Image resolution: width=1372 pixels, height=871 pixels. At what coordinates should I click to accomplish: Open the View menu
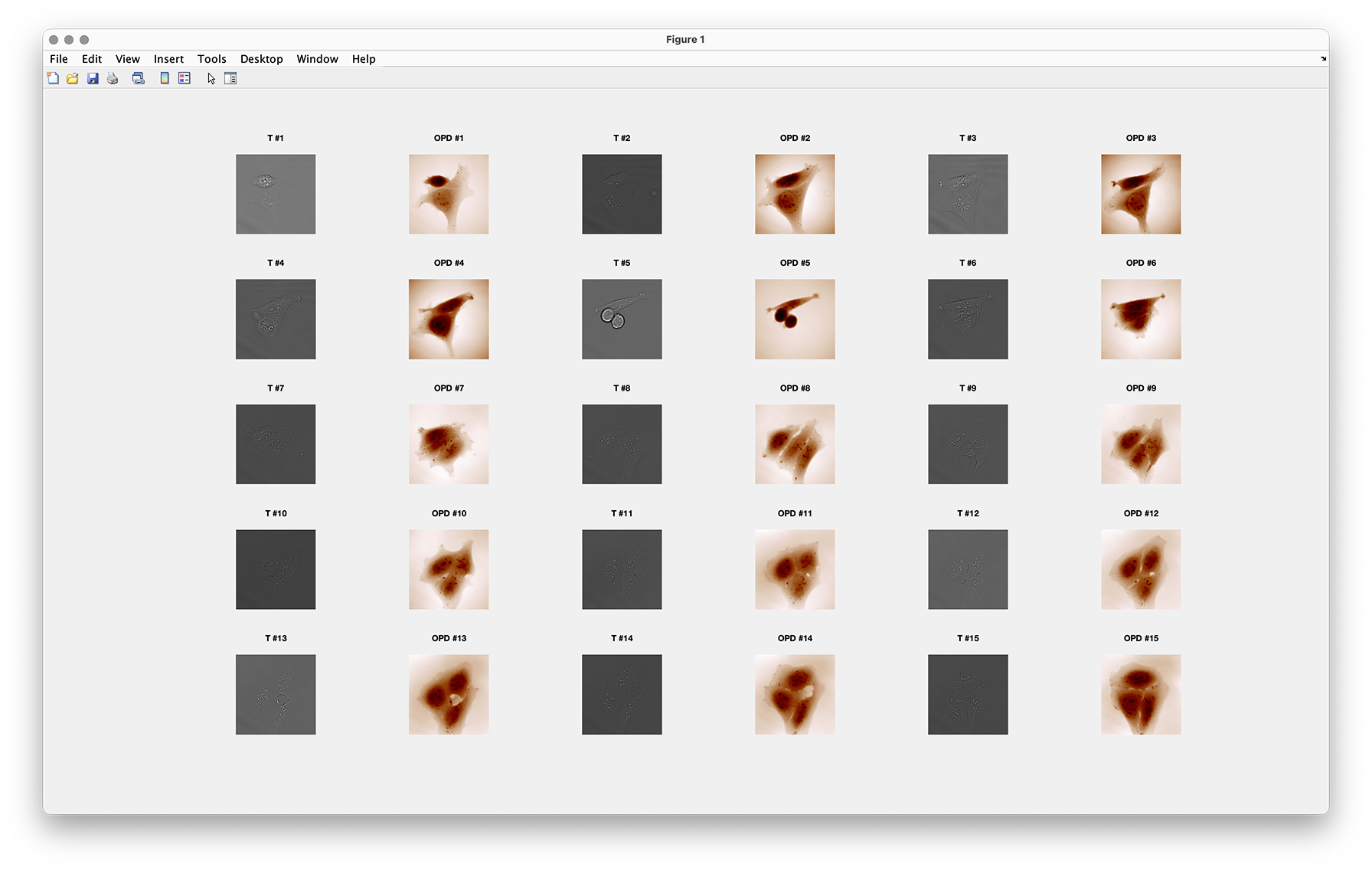click(128, 59)
